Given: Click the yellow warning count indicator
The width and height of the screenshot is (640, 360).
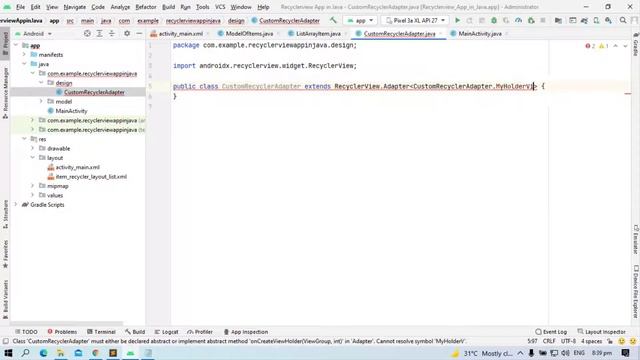Looking at the screenshot, I should [x=603, y=46].
